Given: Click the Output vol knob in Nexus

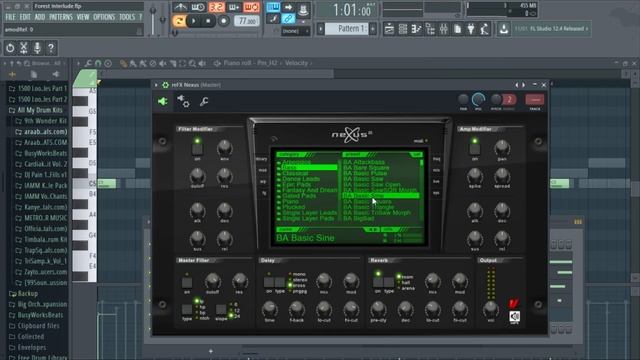Looking at the screenshot, I should coord(490,309).
